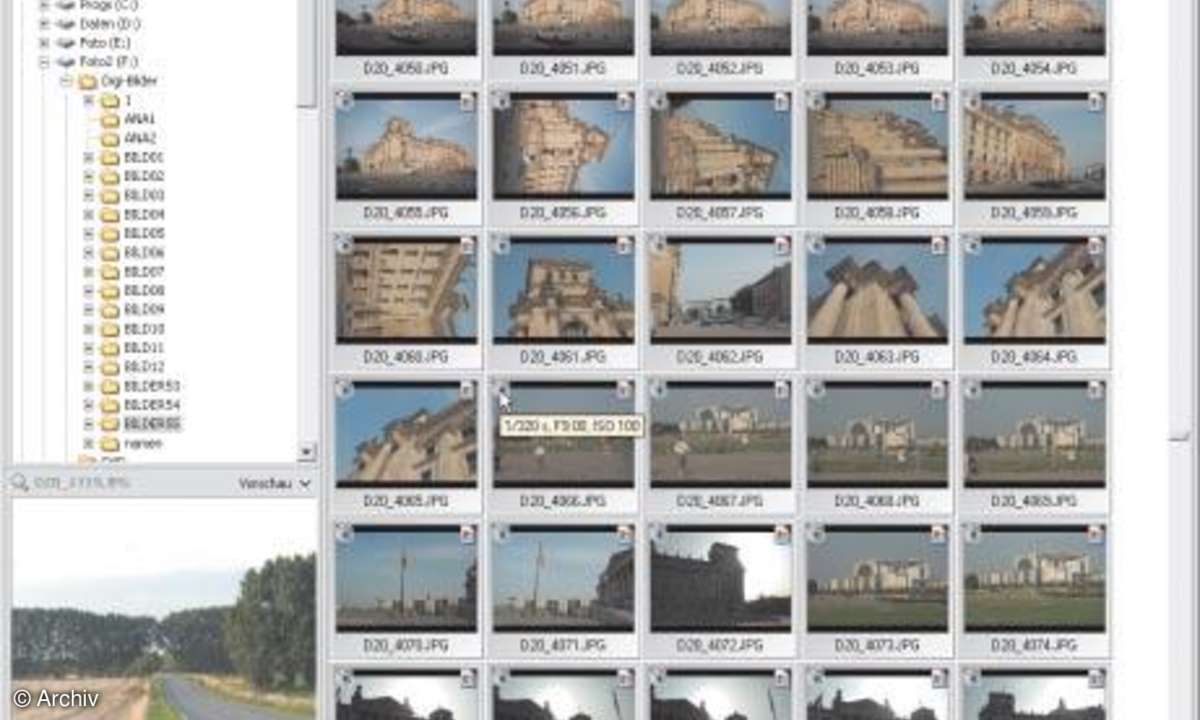
Task: Click the file-type icon on D20_4073.JPG thumbnail
Action: [939, 534]
